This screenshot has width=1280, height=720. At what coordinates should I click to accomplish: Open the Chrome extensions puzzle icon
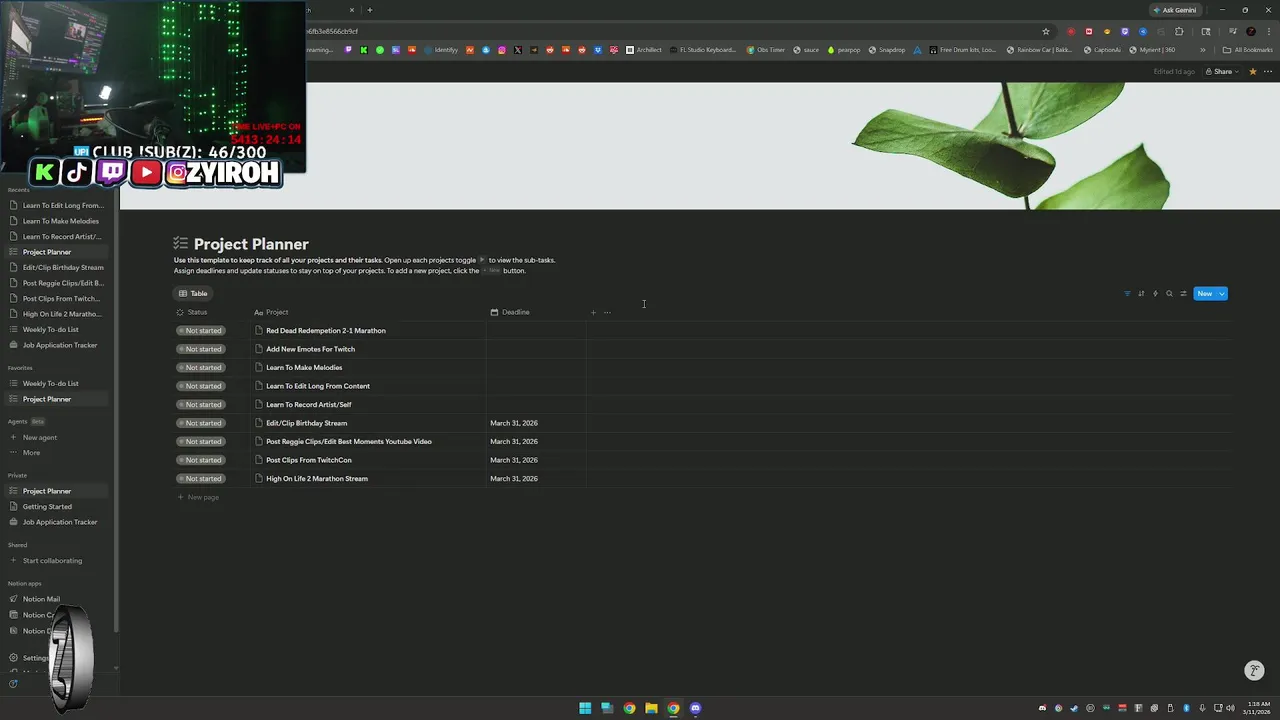tap(1179, 31)
